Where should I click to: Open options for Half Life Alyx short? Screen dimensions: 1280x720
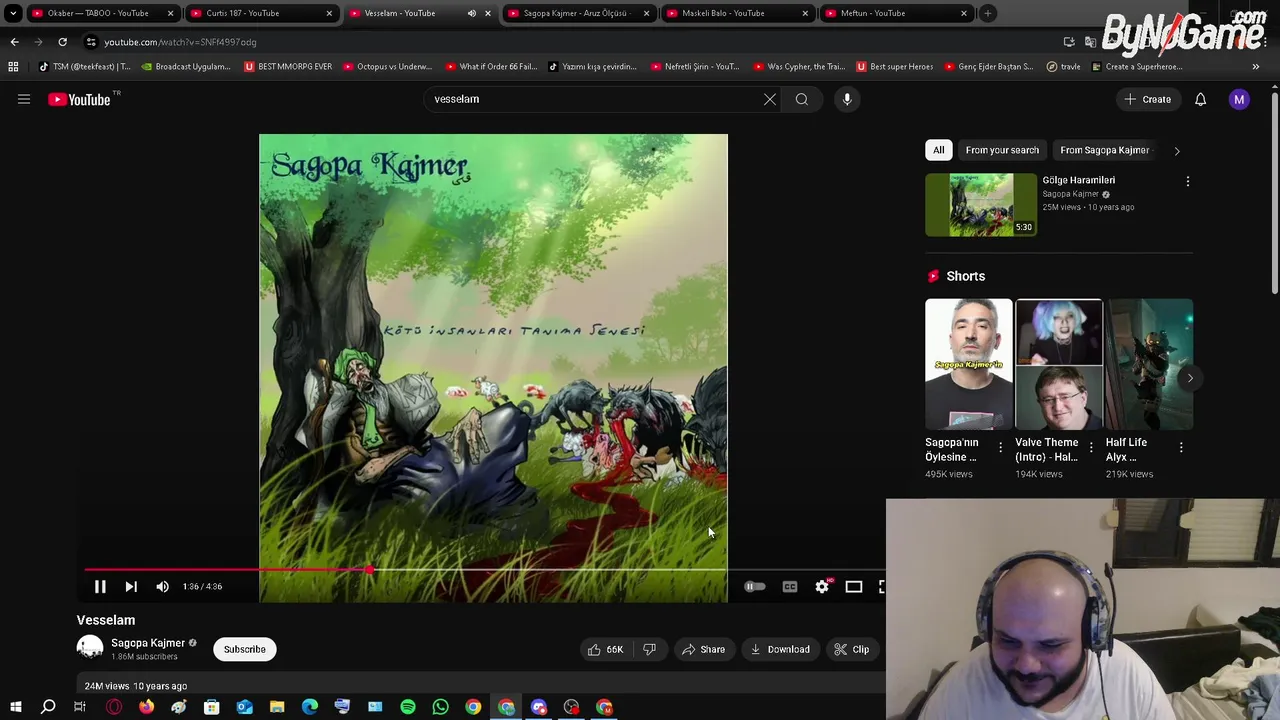tap(1181, 448)
